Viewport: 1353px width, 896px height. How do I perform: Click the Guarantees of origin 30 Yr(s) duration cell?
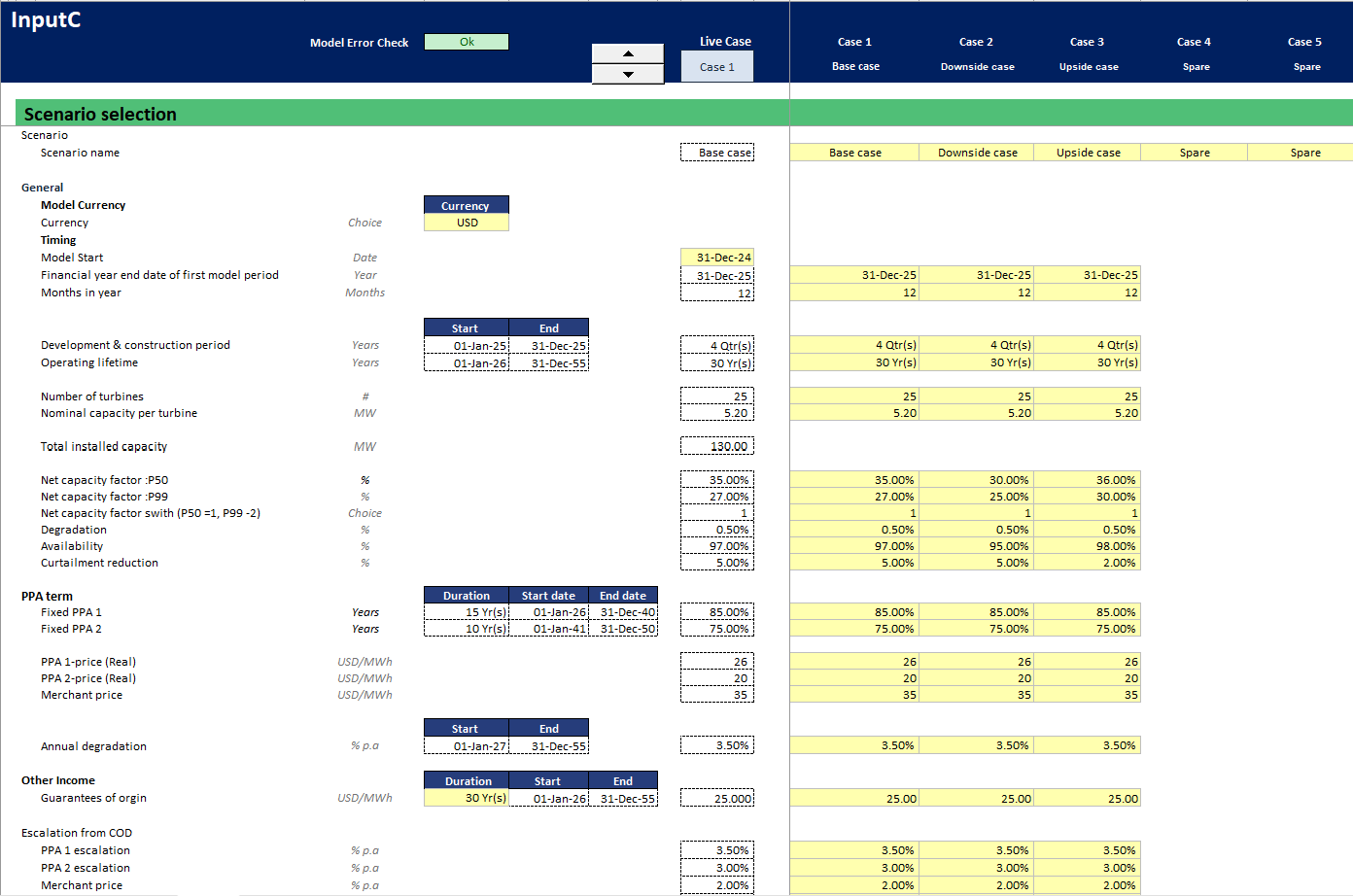pos(467,798)
